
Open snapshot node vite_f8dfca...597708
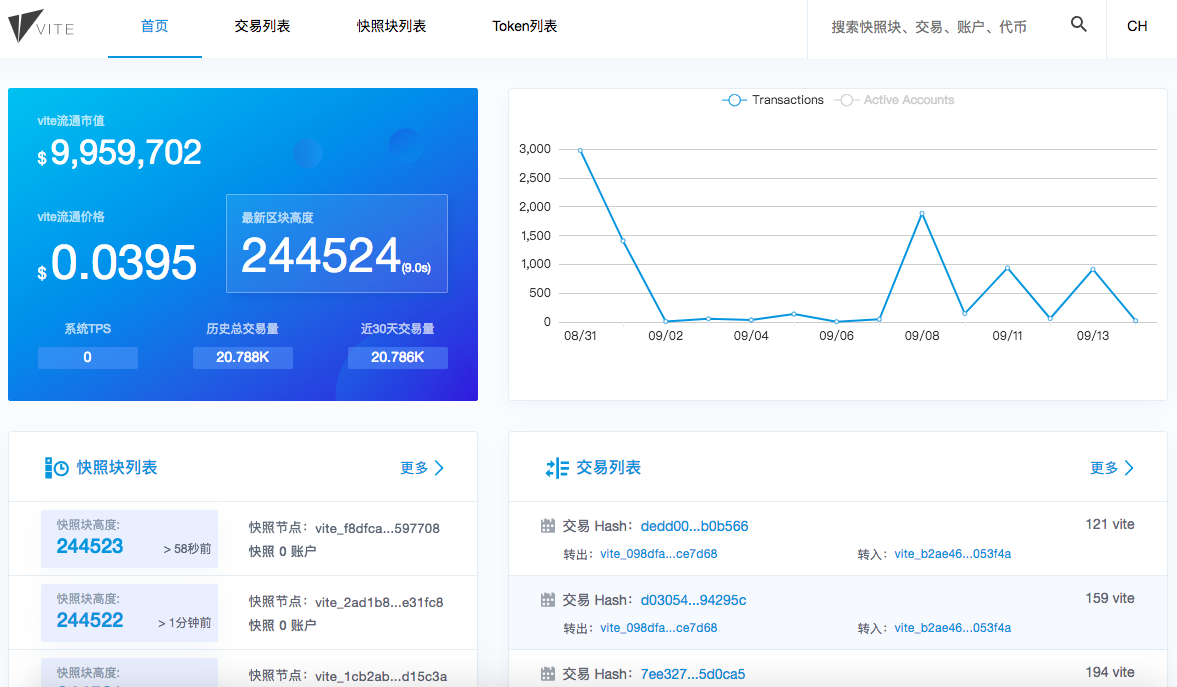(377, 529)
